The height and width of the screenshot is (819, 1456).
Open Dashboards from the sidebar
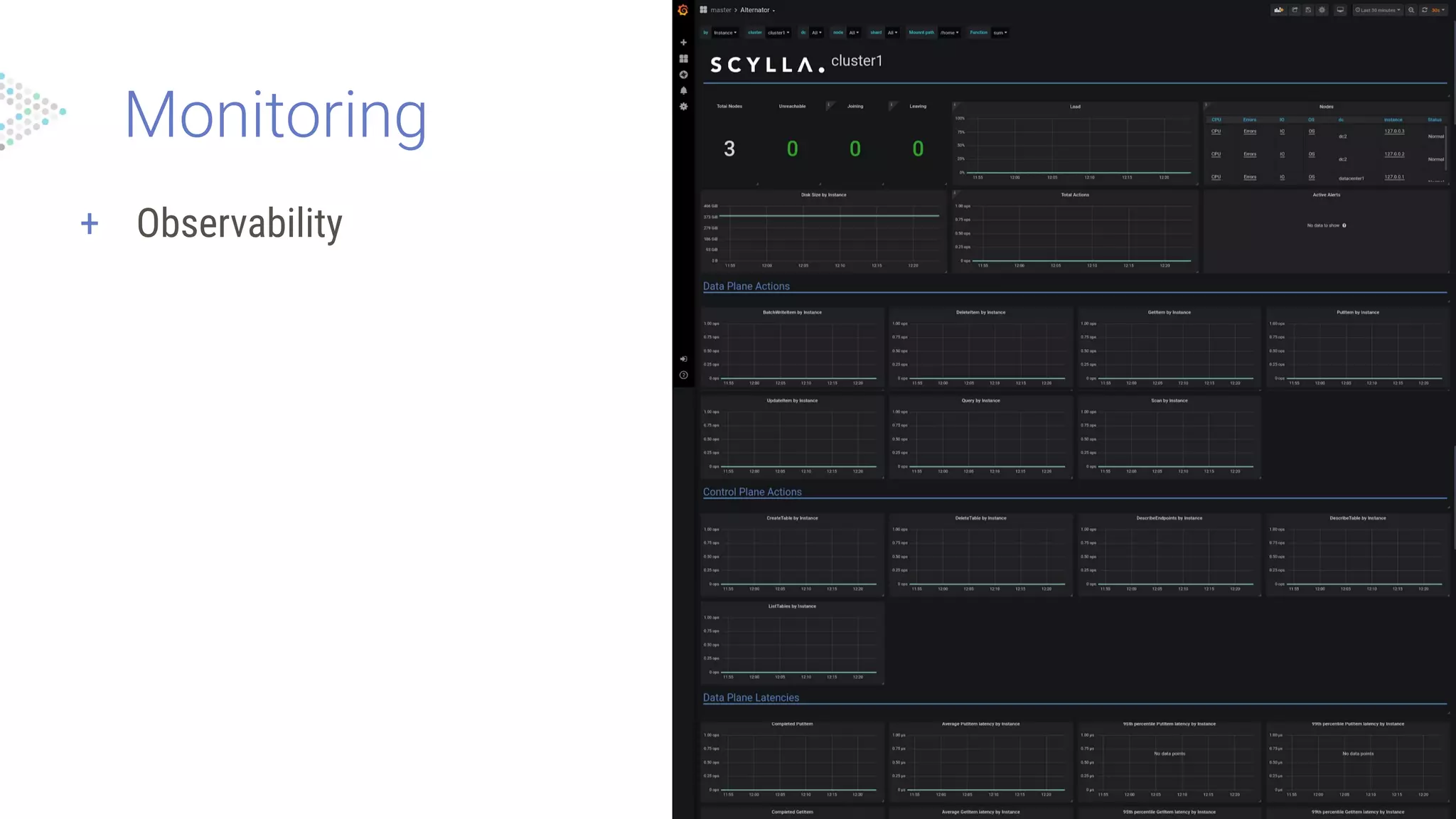pos(683,58)
